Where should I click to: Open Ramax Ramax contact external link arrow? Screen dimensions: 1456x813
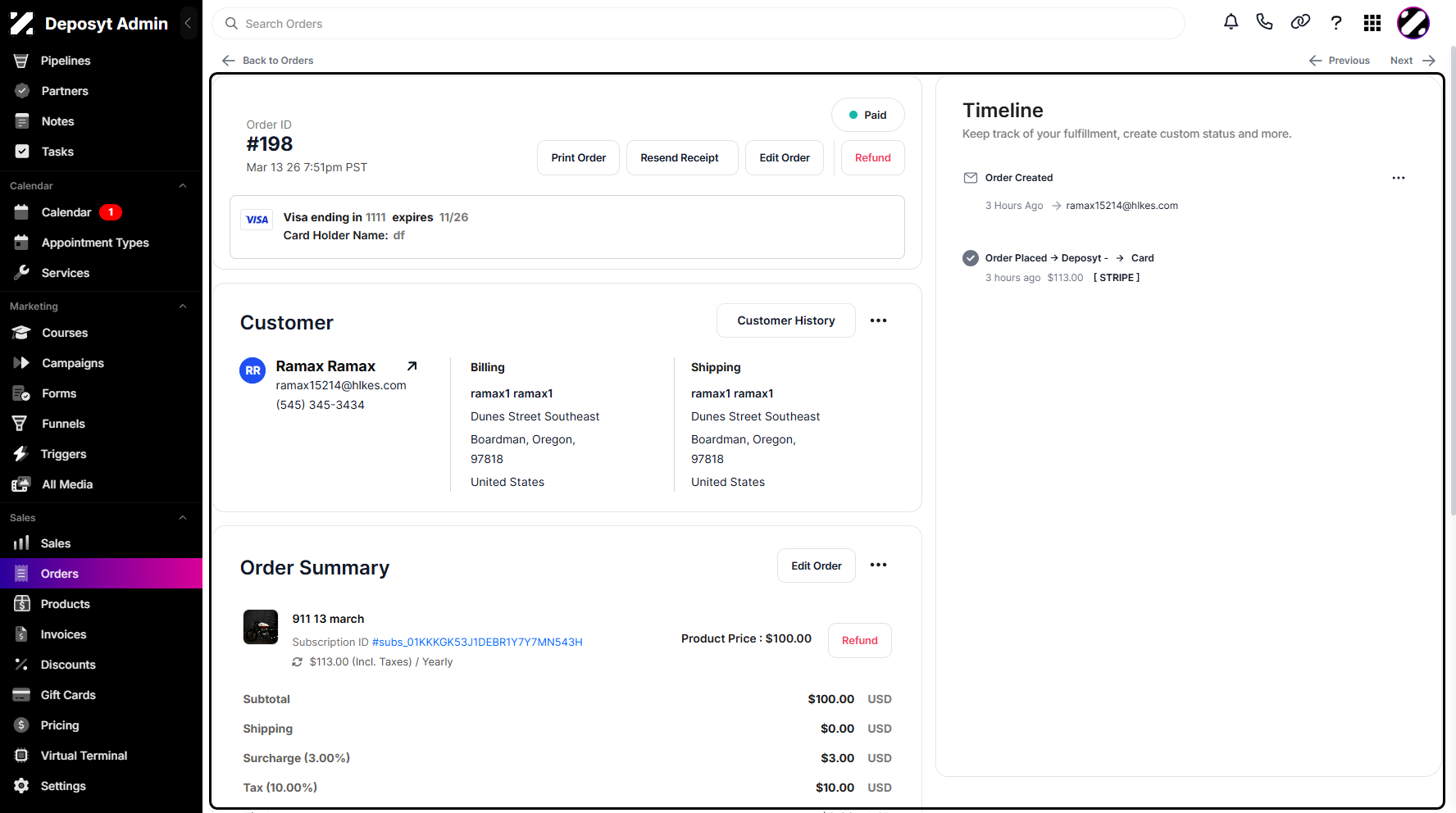pos(412,366)
